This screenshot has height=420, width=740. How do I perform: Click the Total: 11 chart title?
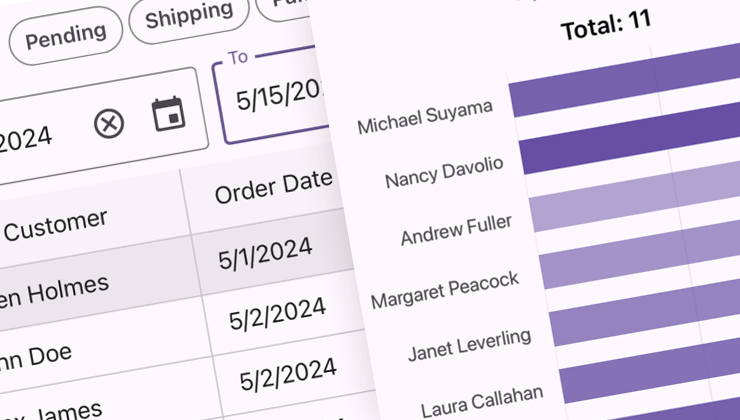point(606,28)
